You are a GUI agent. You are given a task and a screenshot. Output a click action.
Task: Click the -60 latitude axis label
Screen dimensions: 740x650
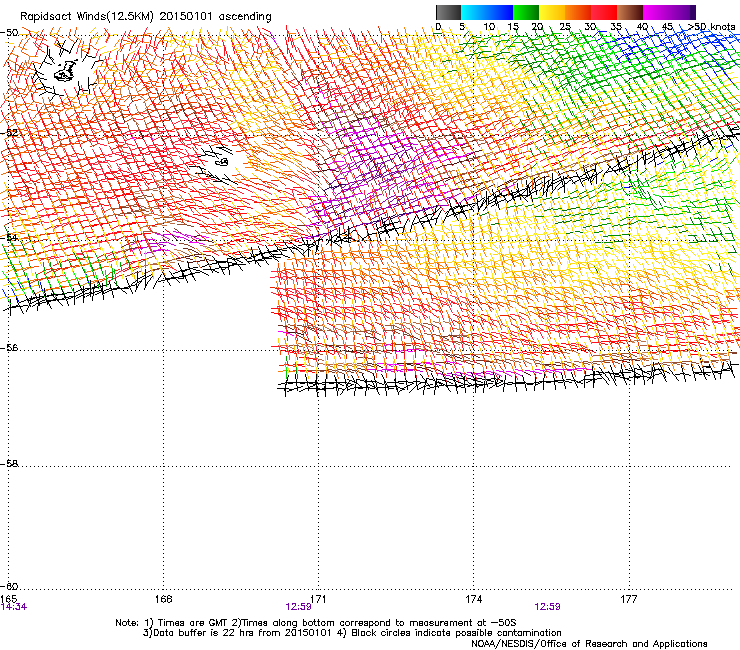[x=9, y=586]
